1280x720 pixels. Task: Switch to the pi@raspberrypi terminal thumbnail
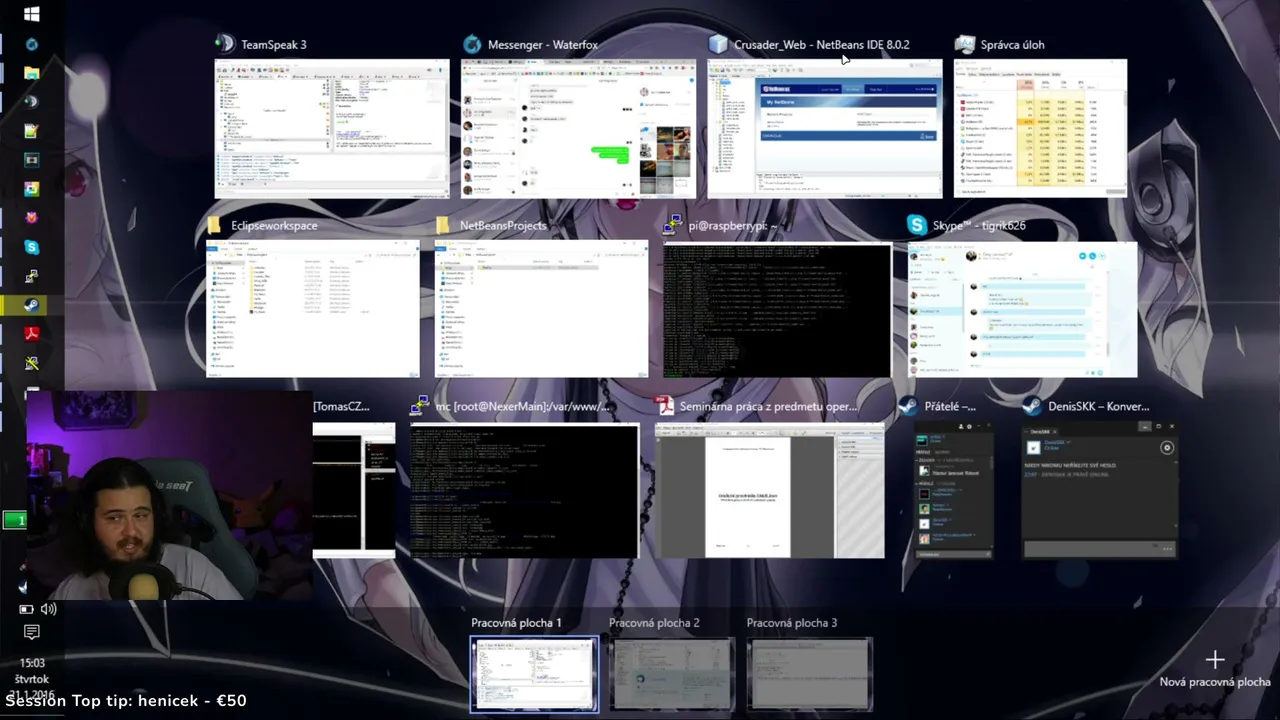[777, 309]
